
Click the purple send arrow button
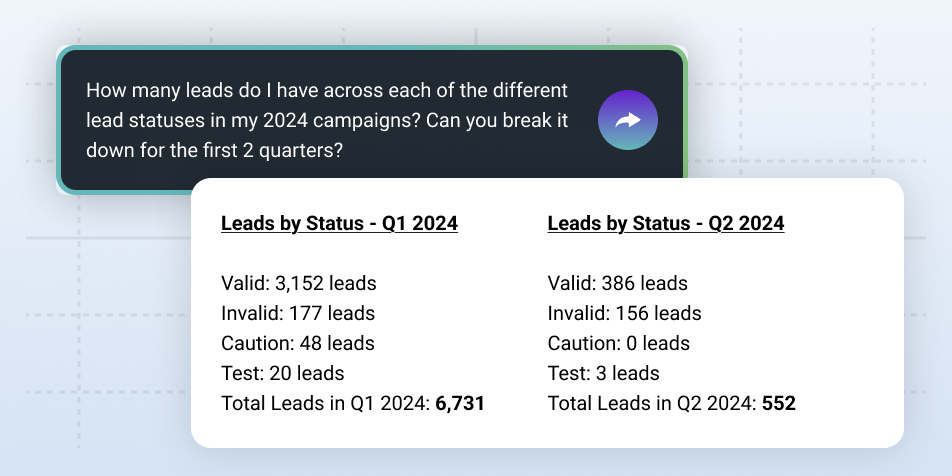click(627, 120)
